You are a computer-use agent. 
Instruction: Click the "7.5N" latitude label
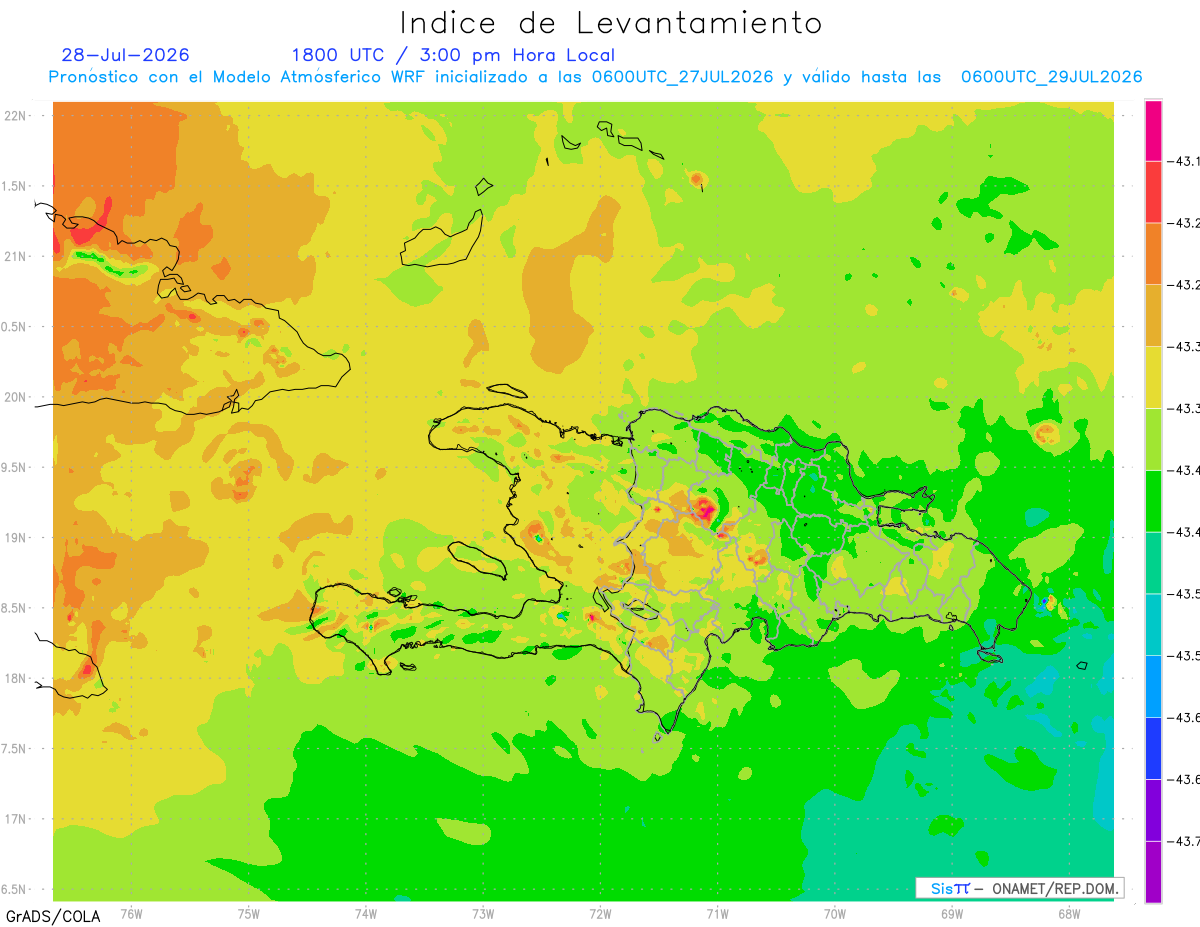coord(15,749)
